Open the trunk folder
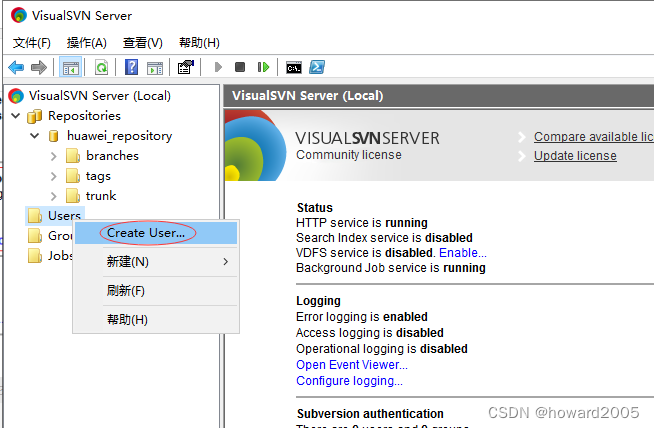Screen dimensions: 654x428 coord(101,196)
